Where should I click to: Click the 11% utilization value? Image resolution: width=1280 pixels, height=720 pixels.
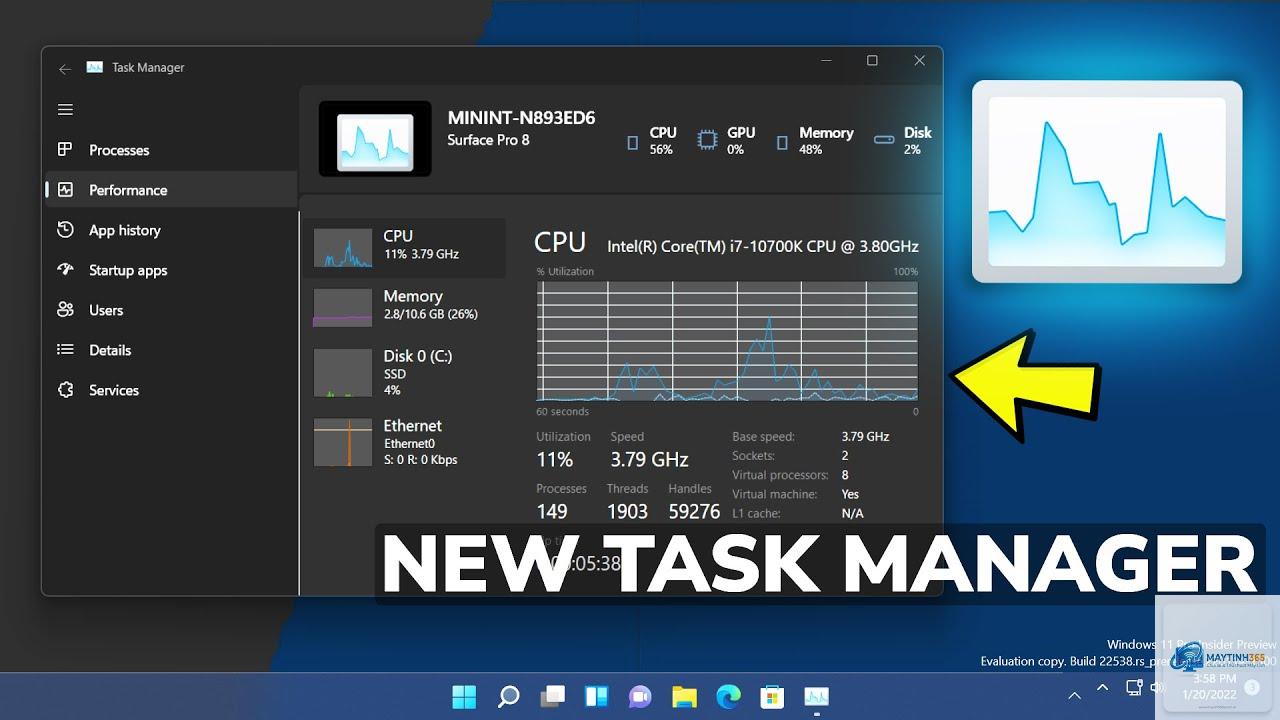coord(555,460)
